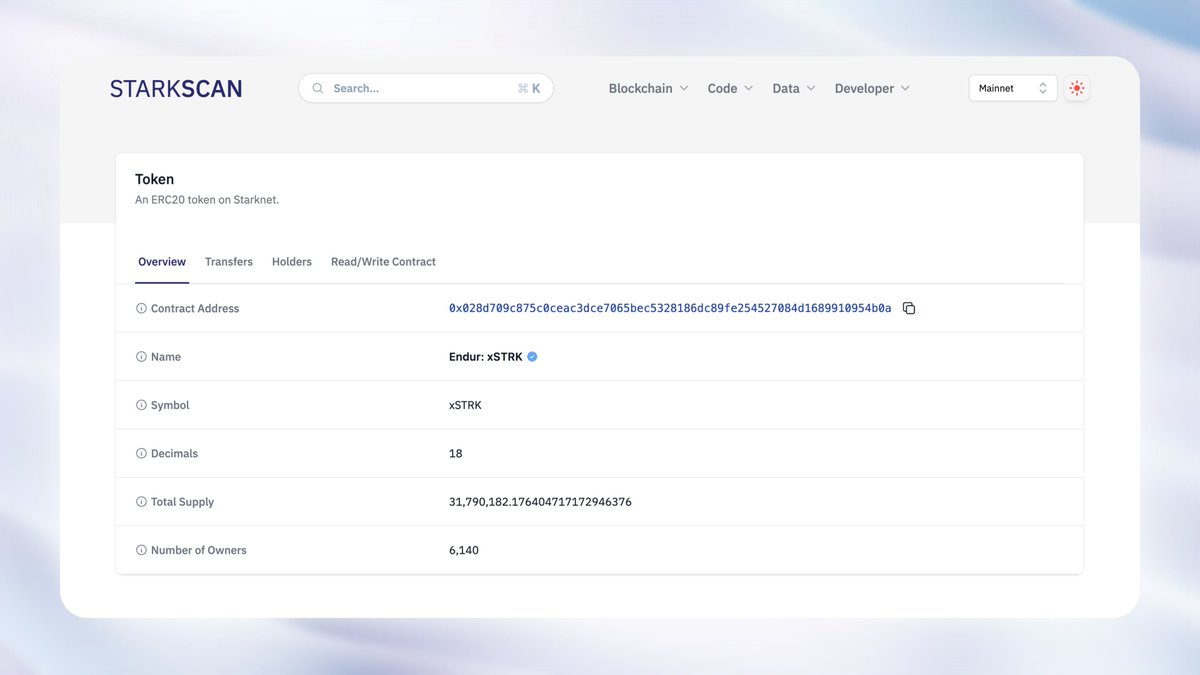Click the Symbol label
1200x675 pixels.
[170, 406]
